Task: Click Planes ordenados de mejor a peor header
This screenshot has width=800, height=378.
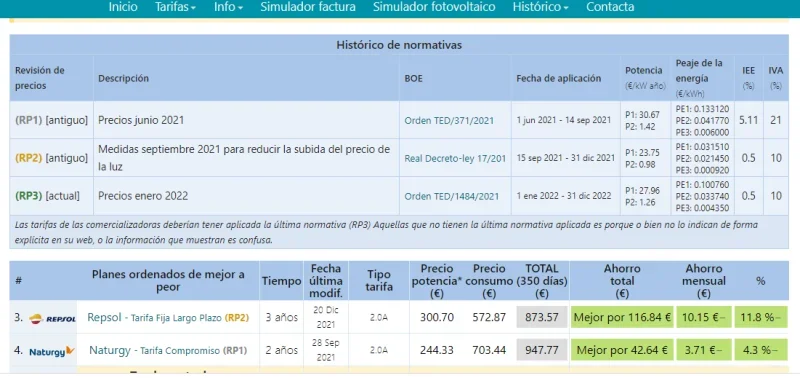Action: coord(168,281)
